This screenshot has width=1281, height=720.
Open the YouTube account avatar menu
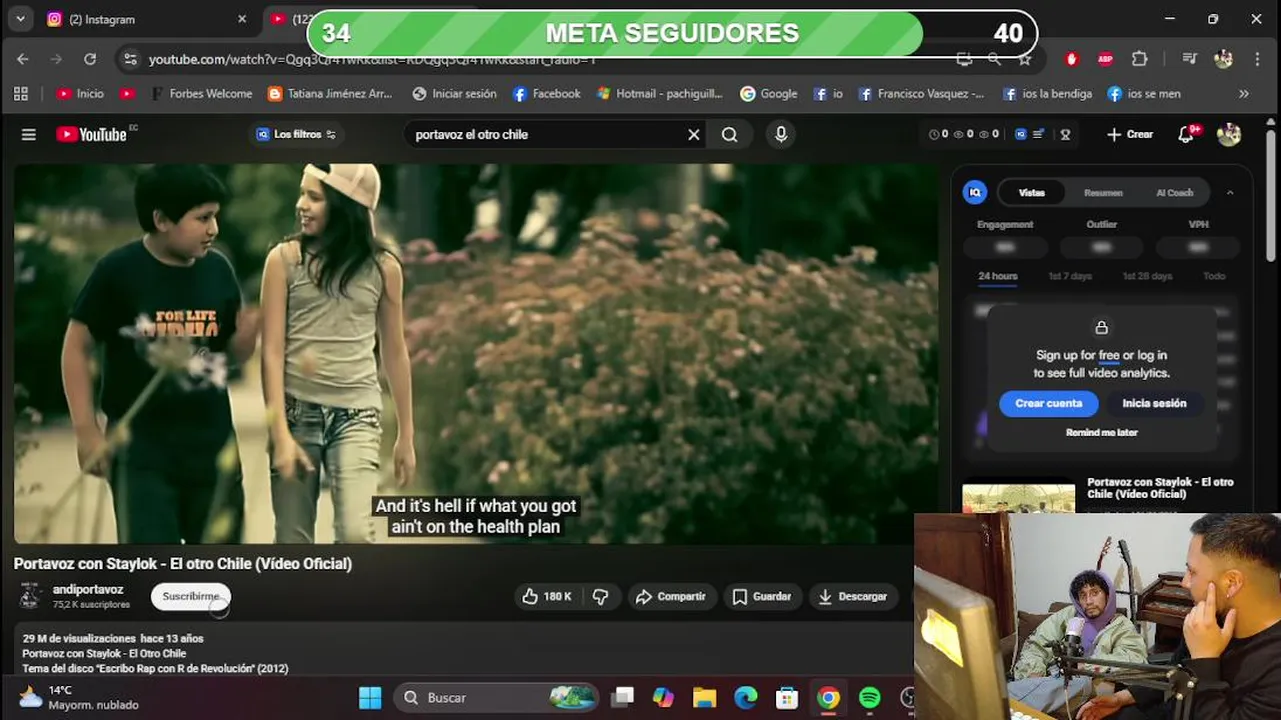(x=1229, y=134)
